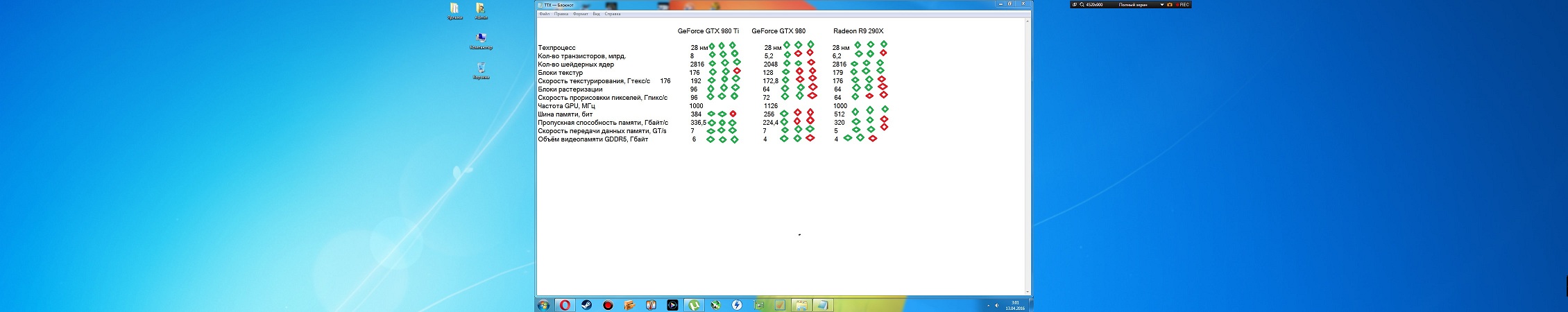1568x312 pixels.
Task: Open the blue lightning bolt app in taskbar
Action: pos(737,305)
